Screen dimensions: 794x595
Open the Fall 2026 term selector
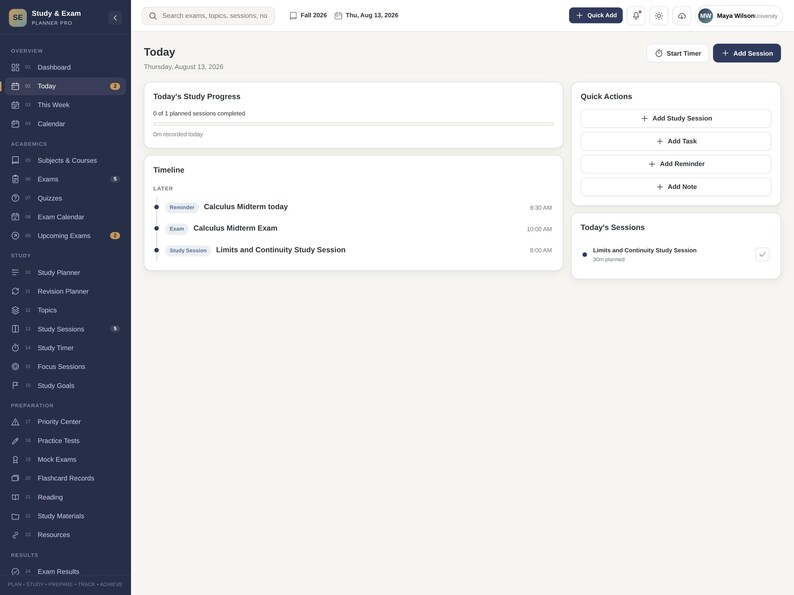point(308,16)
